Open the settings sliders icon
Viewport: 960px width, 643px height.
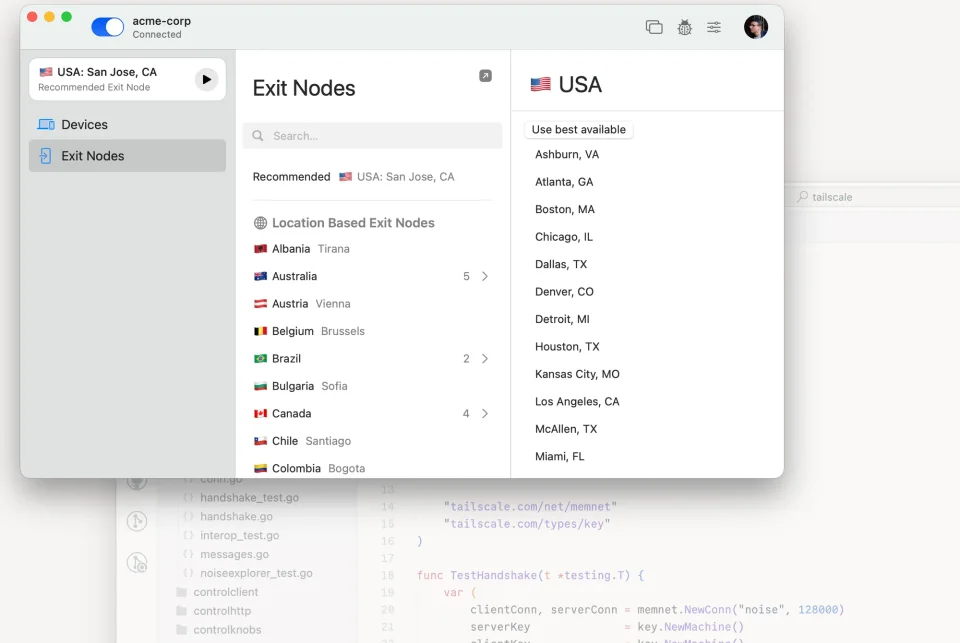(714, 27)
